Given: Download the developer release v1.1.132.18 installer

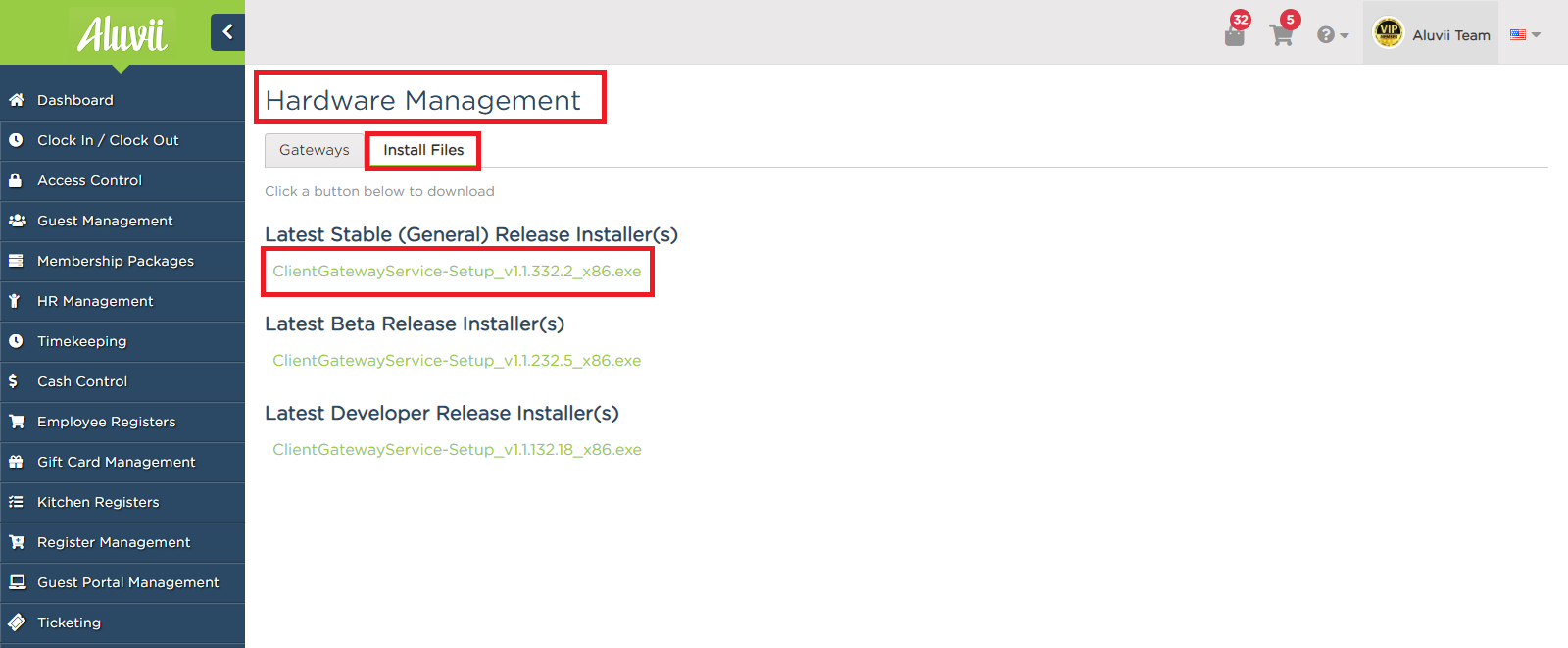Looking at the screenshot, I should tap(457, 450).
